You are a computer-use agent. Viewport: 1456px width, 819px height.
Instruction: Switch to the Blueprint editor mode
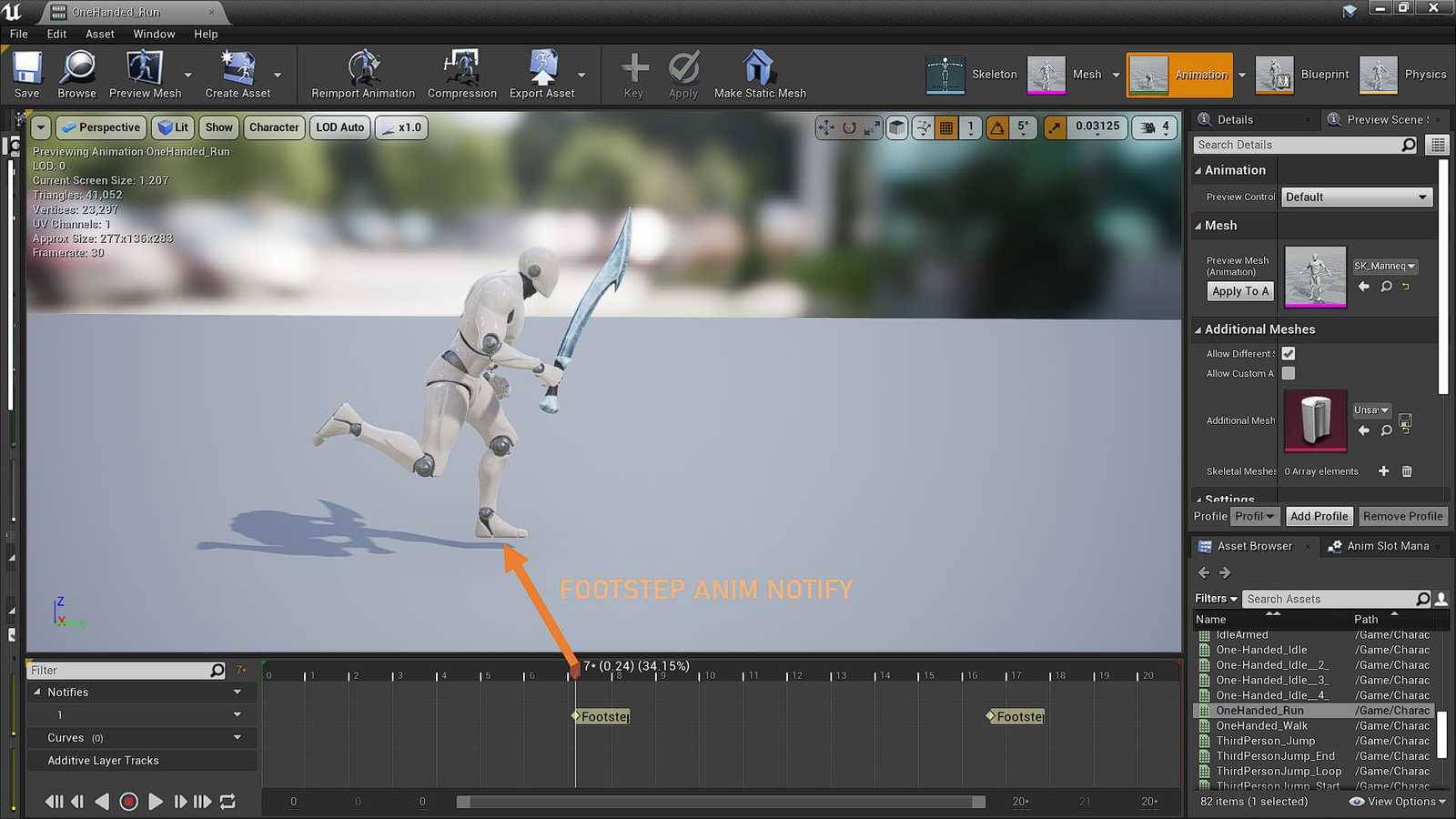1302,75
